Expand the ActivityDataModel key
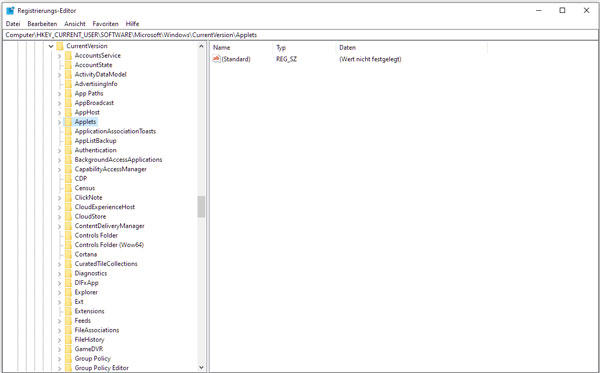This screenshot has width=600, height=373. (x=59, y=75)
